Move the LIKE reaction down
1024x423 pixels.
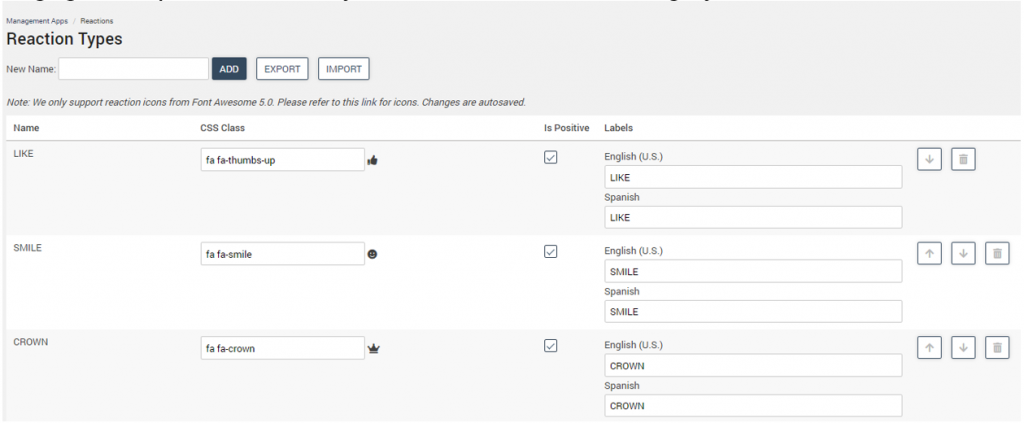[x=929, y=159]
